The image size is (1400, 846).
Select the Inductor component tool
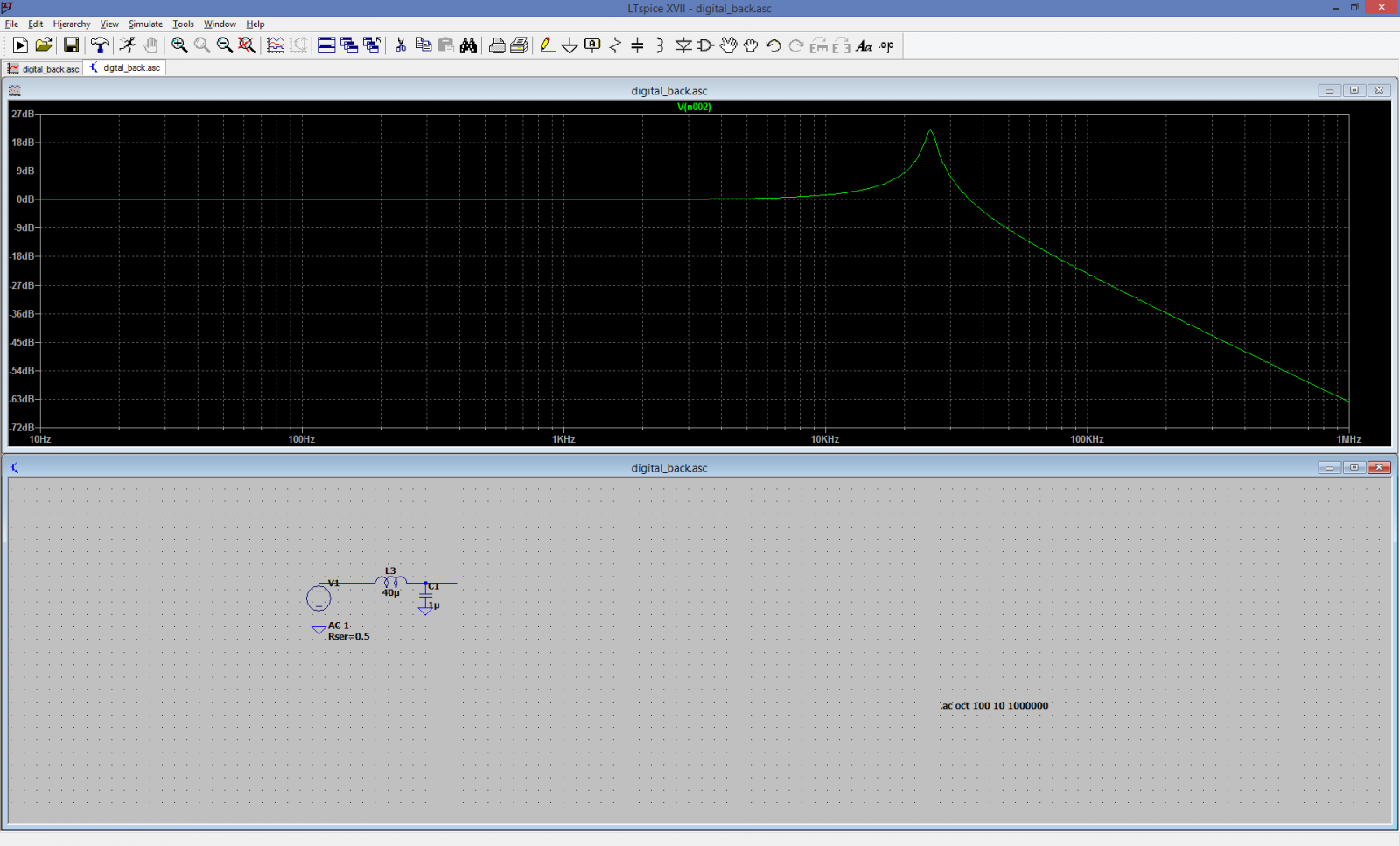(660, 45)
